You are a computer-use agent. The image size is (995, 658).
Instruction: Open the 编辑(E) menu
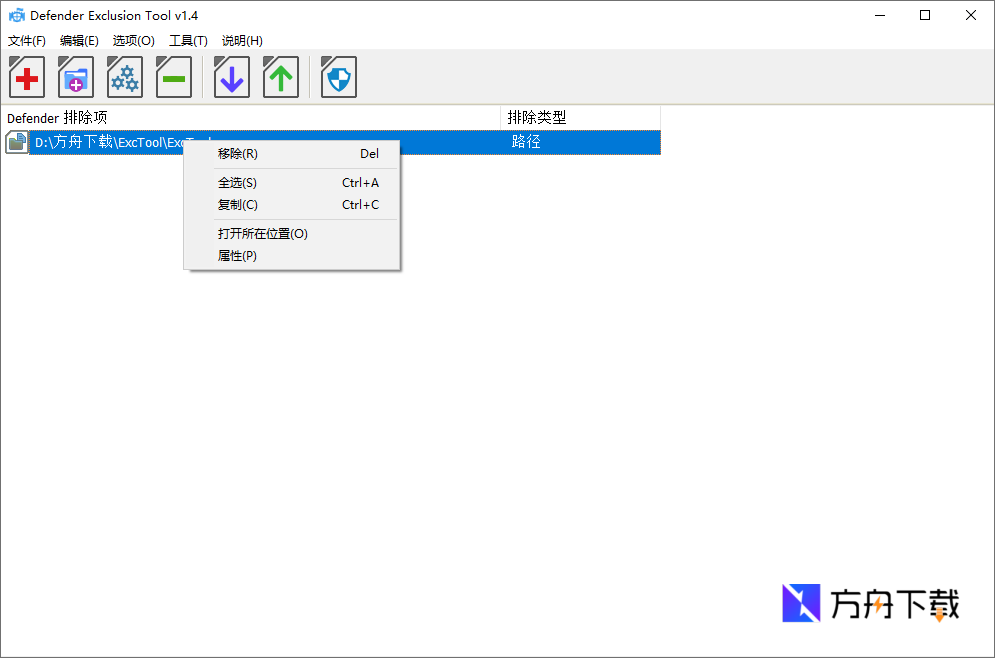pos(79,40)
